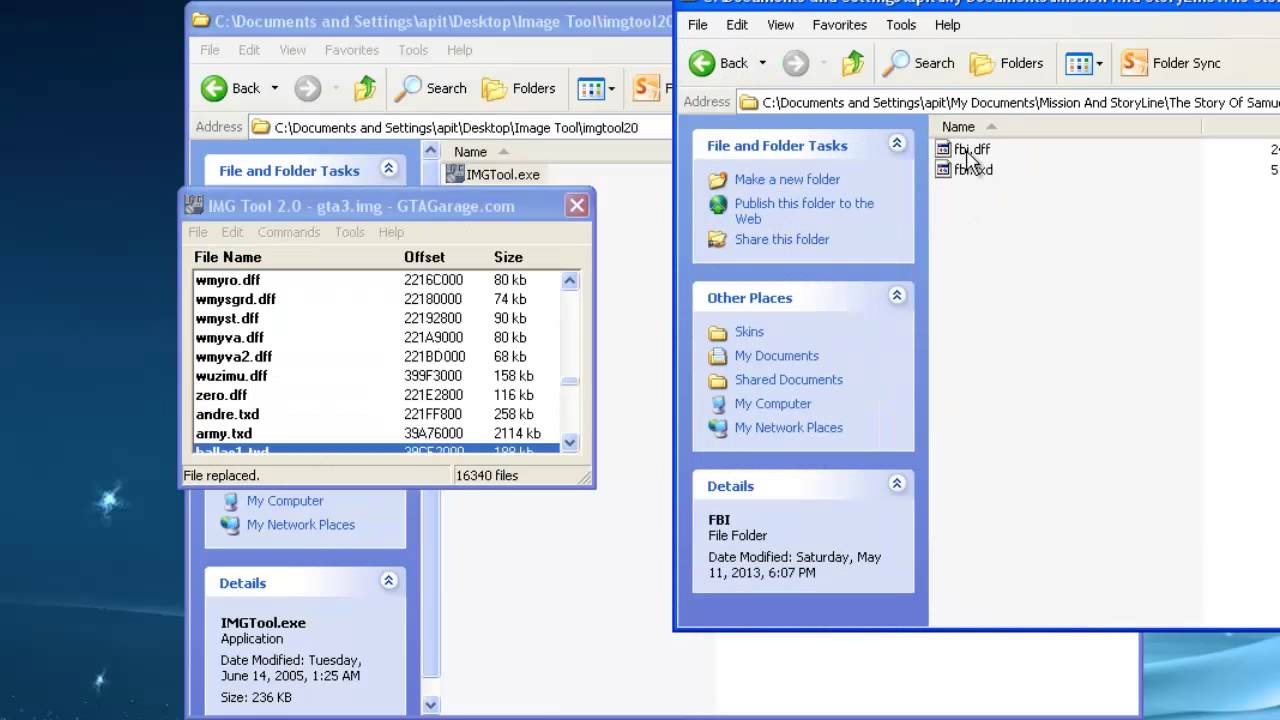
Task: Select wmyst.dff row in IMG Tool
Action: (x=376, y=318)
